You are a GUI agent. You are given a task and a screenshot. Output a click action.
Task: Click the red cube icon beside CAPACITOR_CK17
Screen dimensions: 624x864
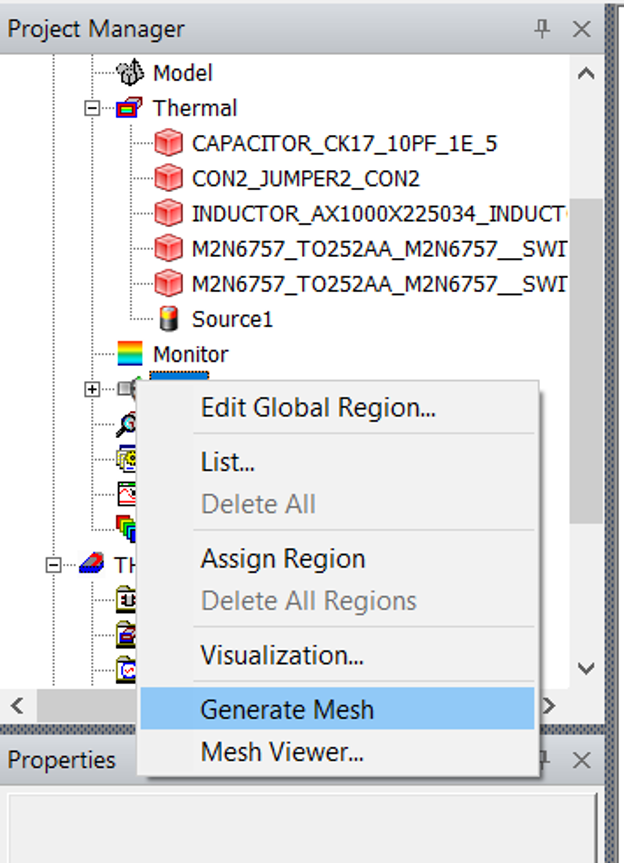168,144
